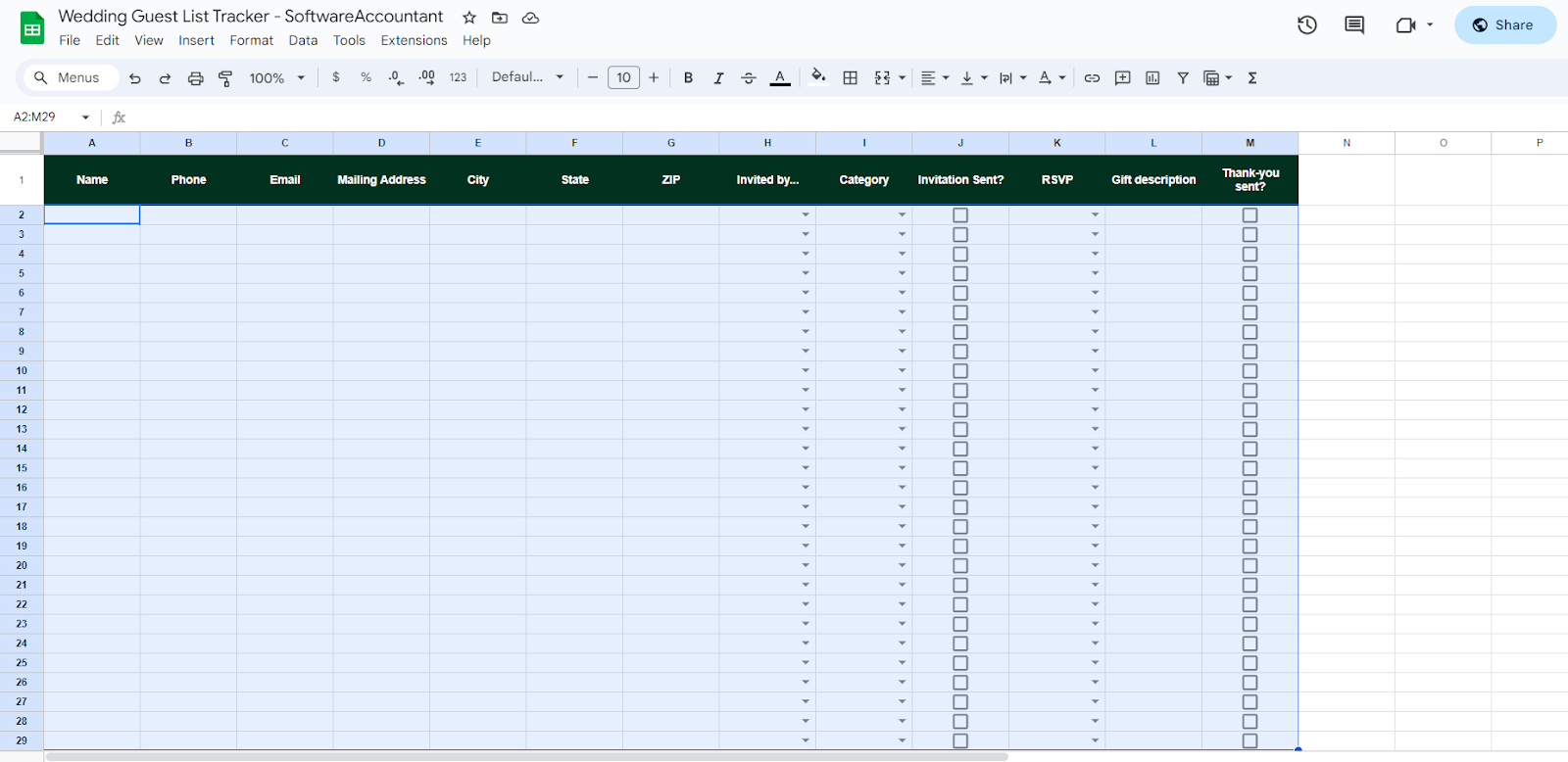Image resolution: width=1568 pixels, height=762 pixels.
Task: Open Category dropdown in row 16
Action: click(x=902, y=488)
